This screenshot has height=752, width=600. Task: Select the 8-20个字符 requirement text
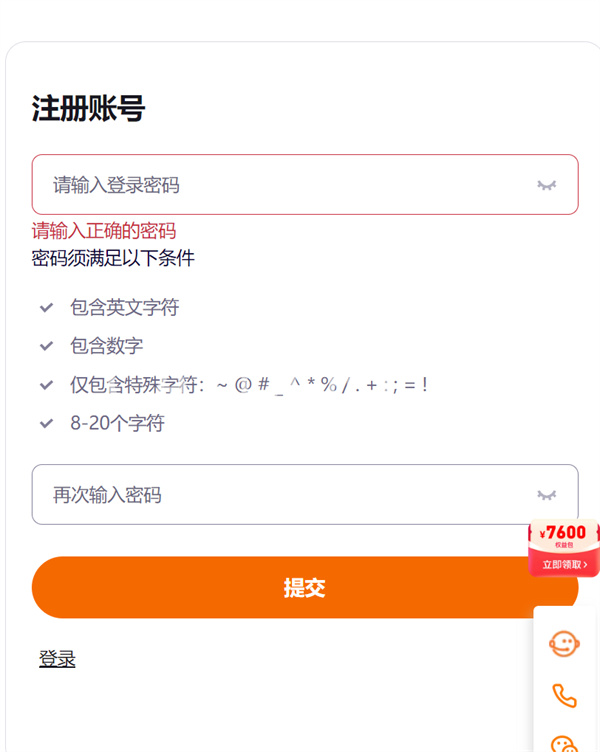click(x=117, y=423)
